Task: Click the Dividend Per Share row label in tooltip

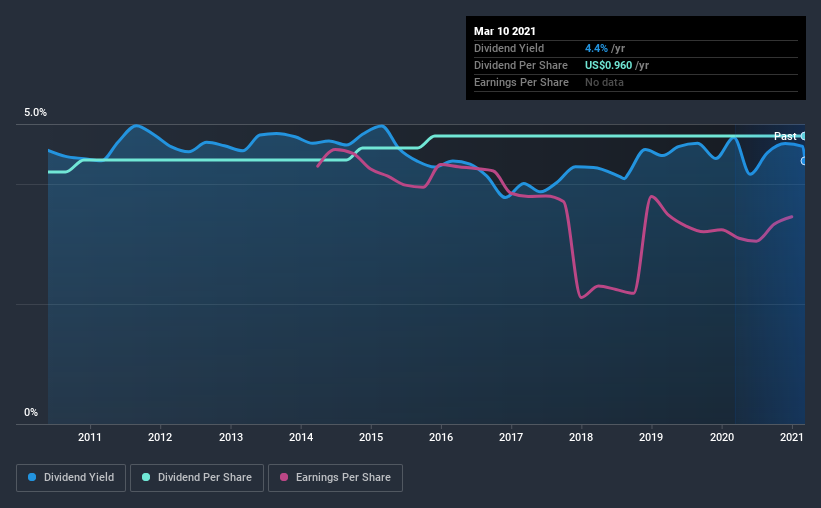Action: click(520, 65)
